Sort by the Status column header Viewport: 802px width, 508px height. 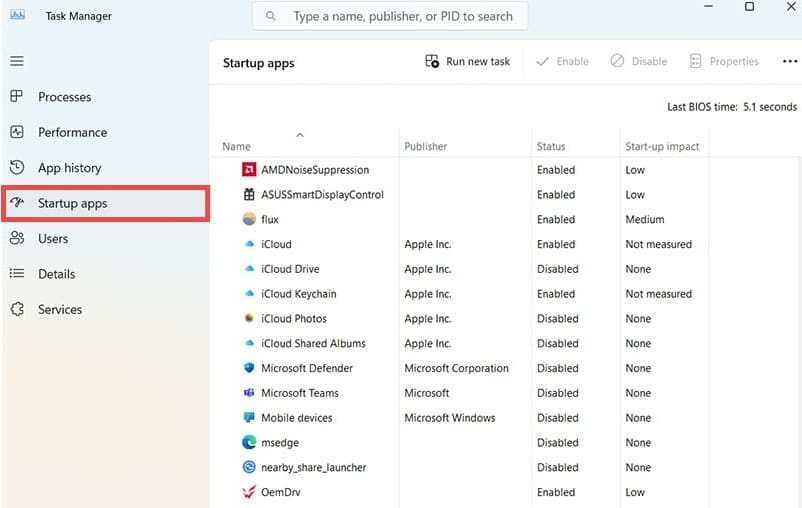pos(551,146)
